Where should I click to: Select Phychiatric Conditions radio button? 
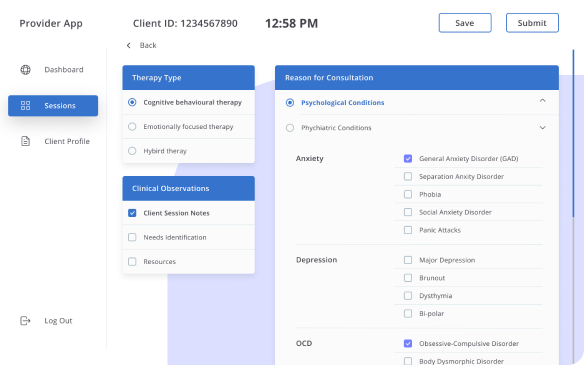pos(290,128)
